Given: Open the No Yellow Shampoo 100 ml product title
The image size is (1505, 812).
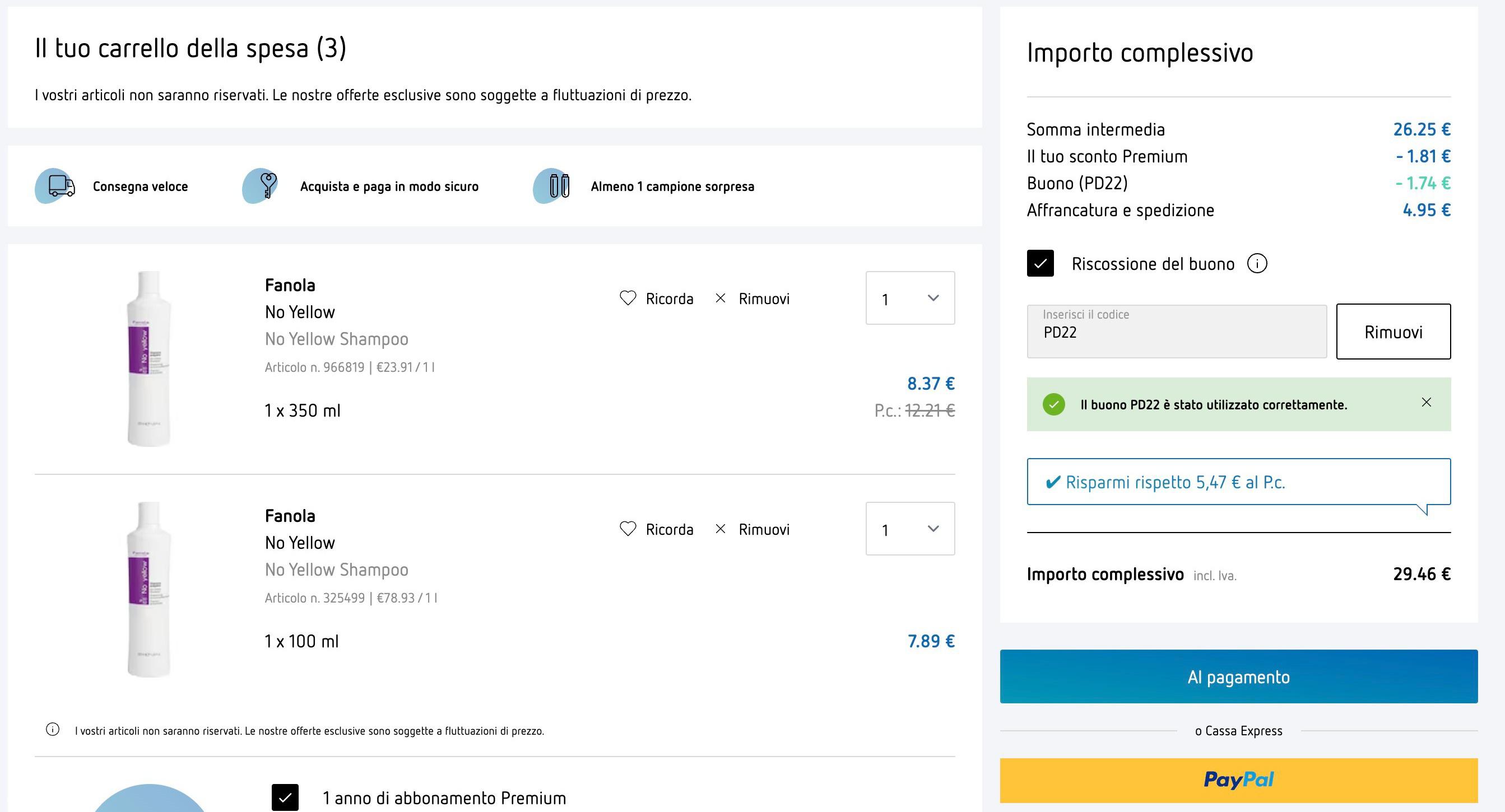Looking at the screenshot, I should tap(337, 569).
